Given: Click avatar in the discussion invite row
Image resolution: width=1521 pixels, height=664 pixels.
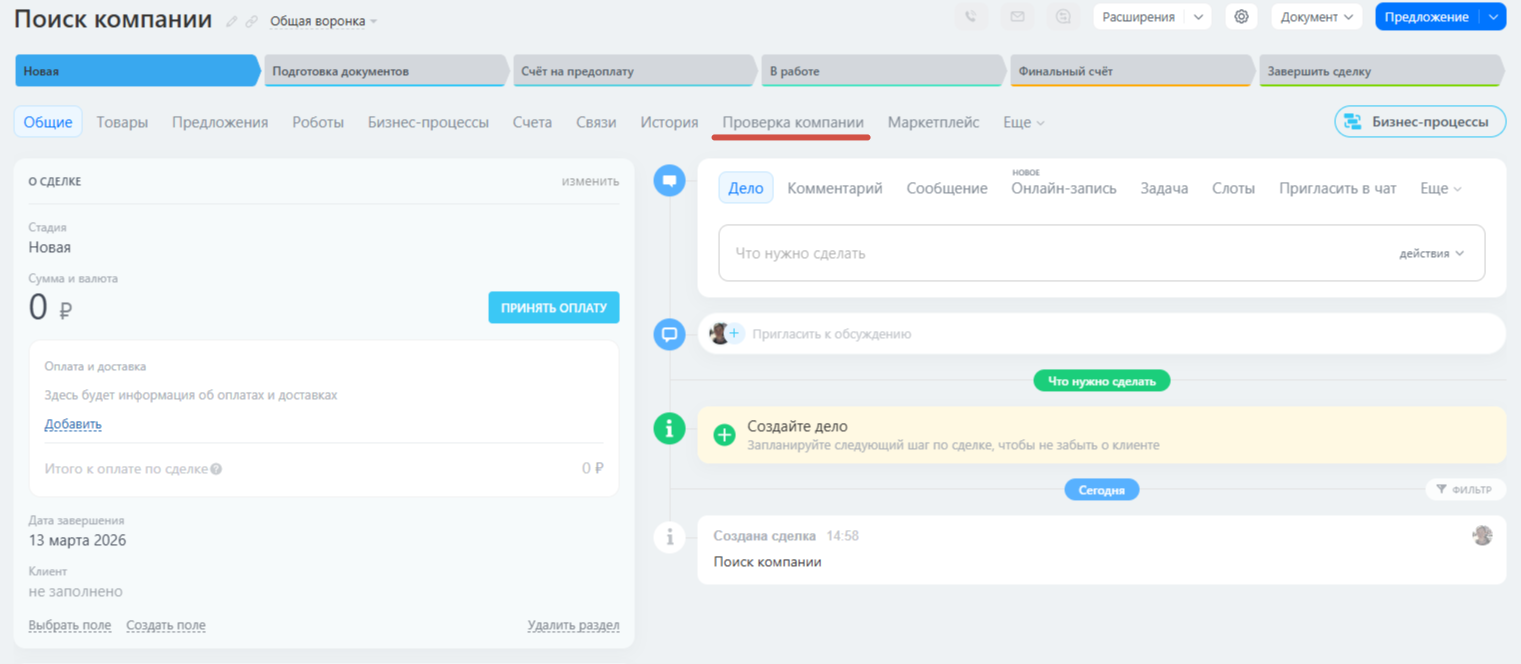Looking at the screenshot, I should (x=717, y=333).
